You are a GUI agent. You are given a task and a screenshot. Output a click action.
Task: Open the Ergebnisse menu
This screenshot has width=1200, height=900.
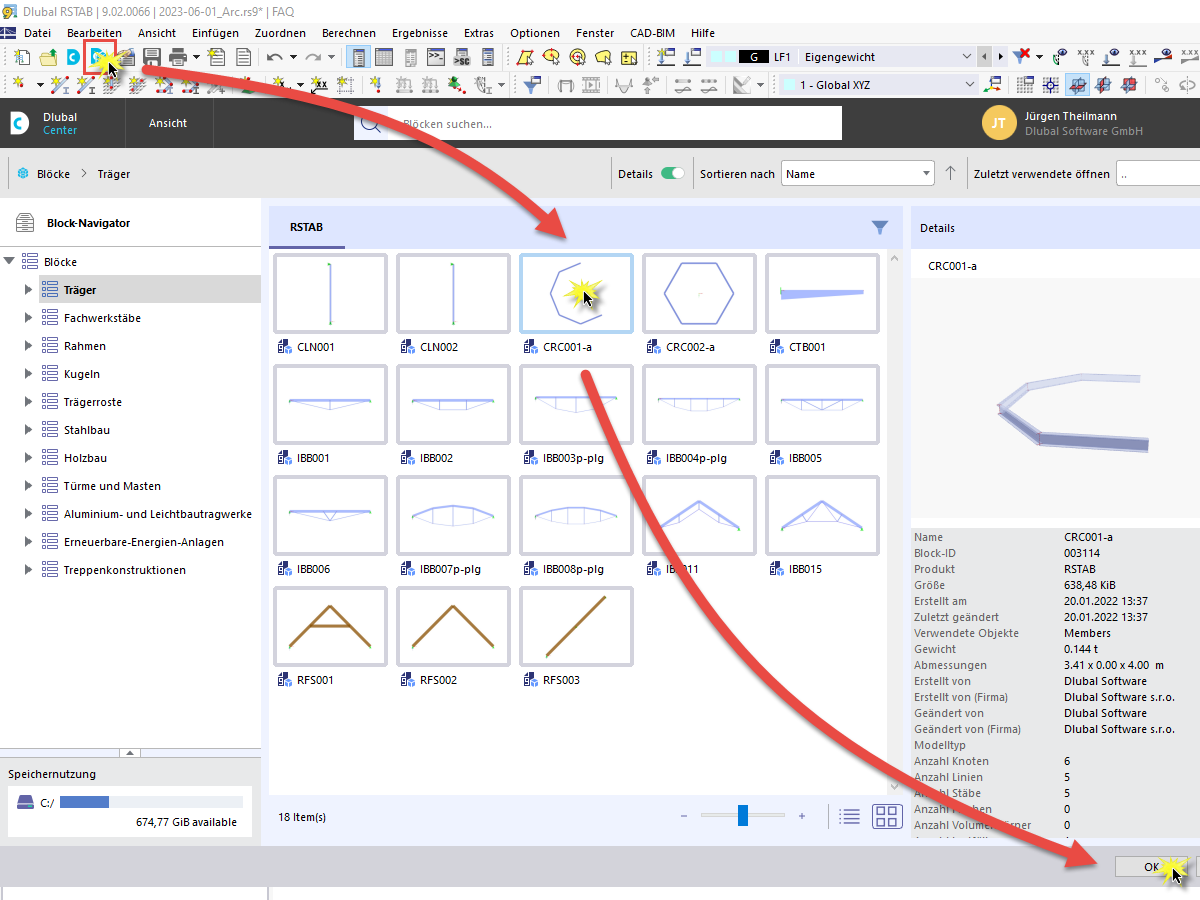420,33
